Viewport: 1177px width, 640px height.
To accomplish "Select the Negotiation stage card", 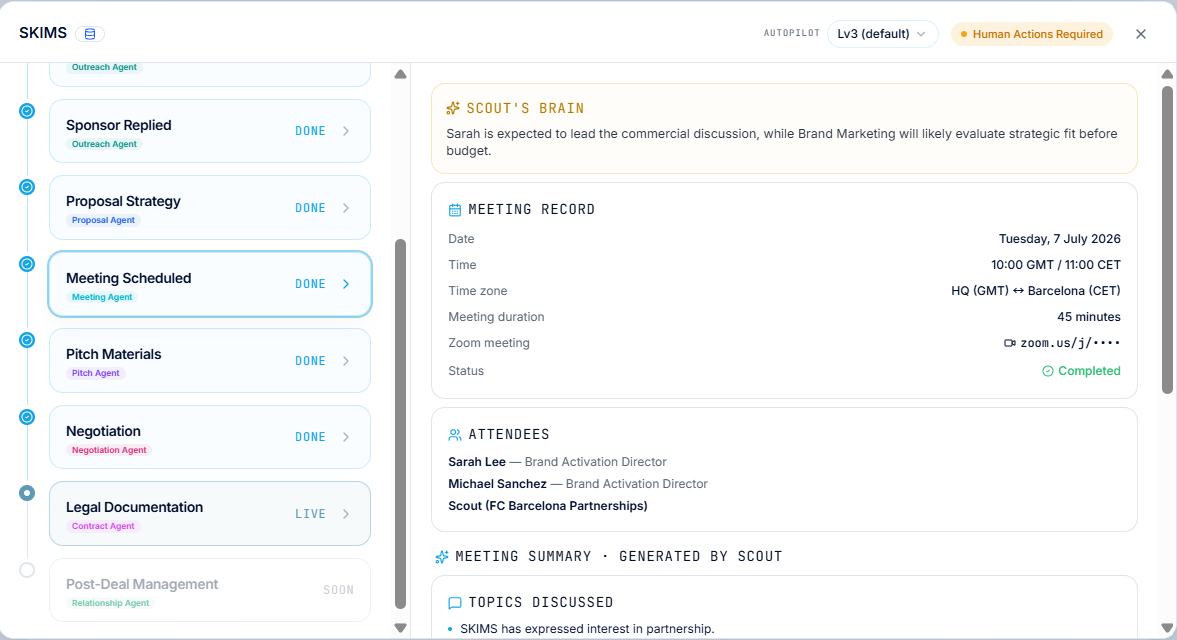I will pos(210,437).
